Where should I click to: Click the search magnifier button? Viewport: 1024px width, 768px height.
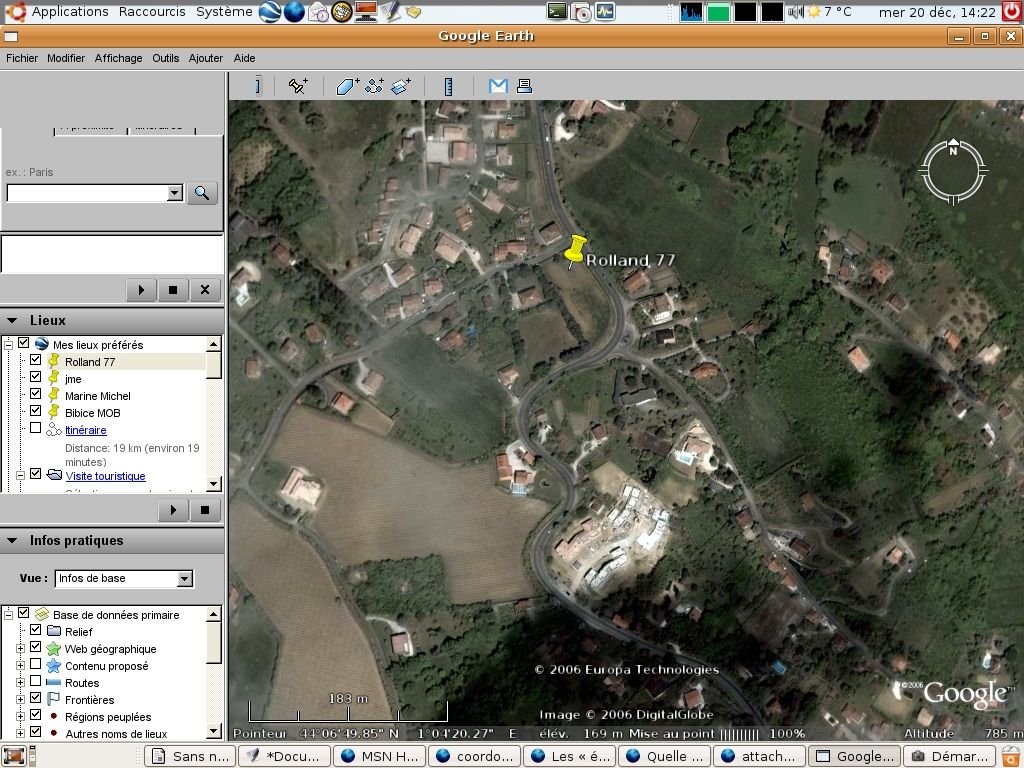[x=202, y=193]
